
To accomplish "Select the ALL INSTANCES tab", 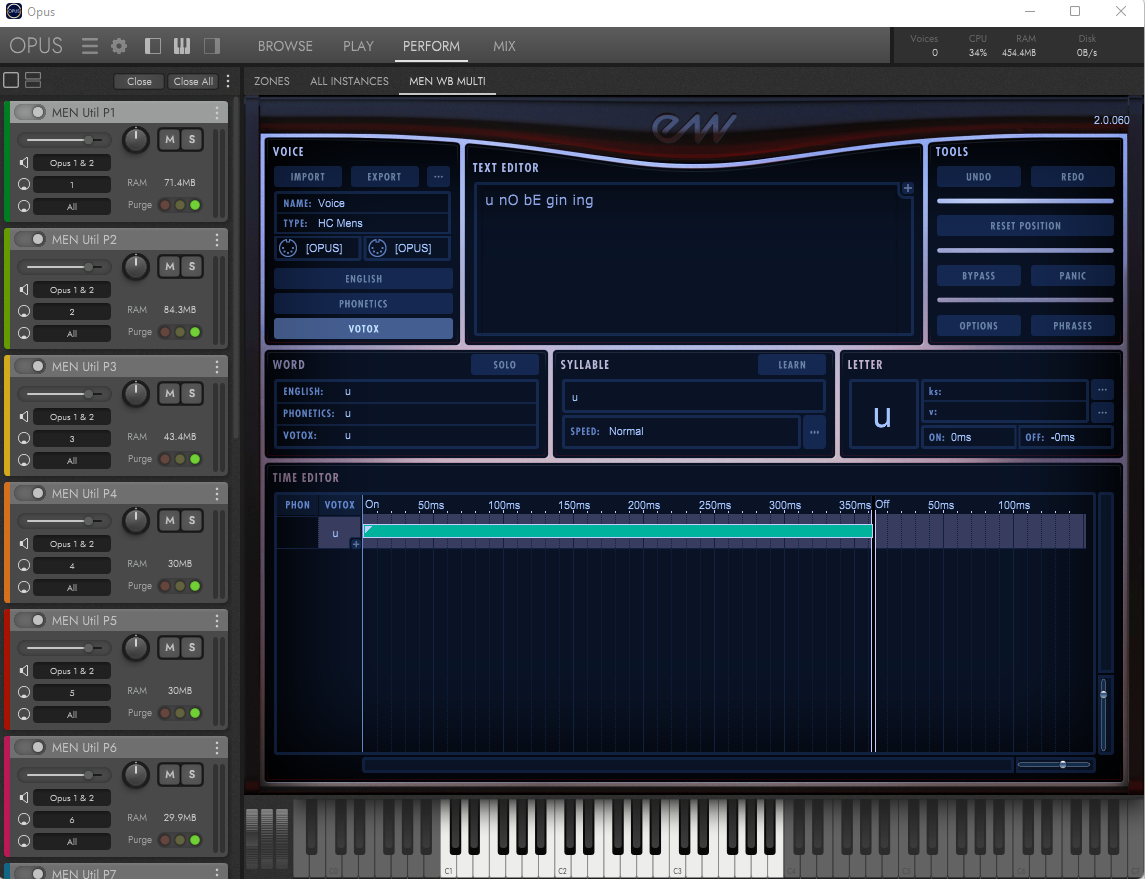I will pyautogui.click(x=349, y=81).
